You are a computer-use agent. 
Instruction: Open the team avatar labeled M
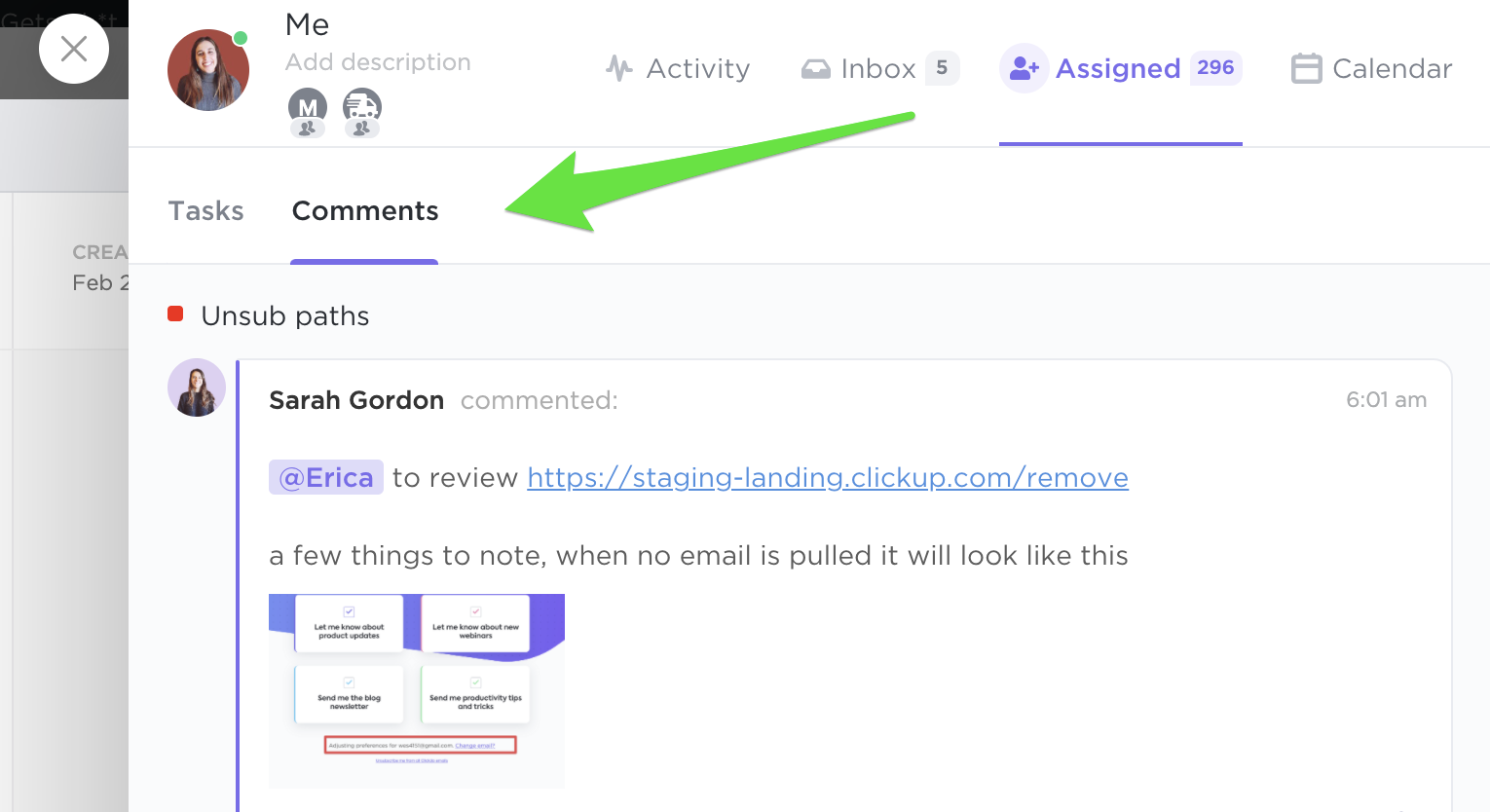pos(307,108)
